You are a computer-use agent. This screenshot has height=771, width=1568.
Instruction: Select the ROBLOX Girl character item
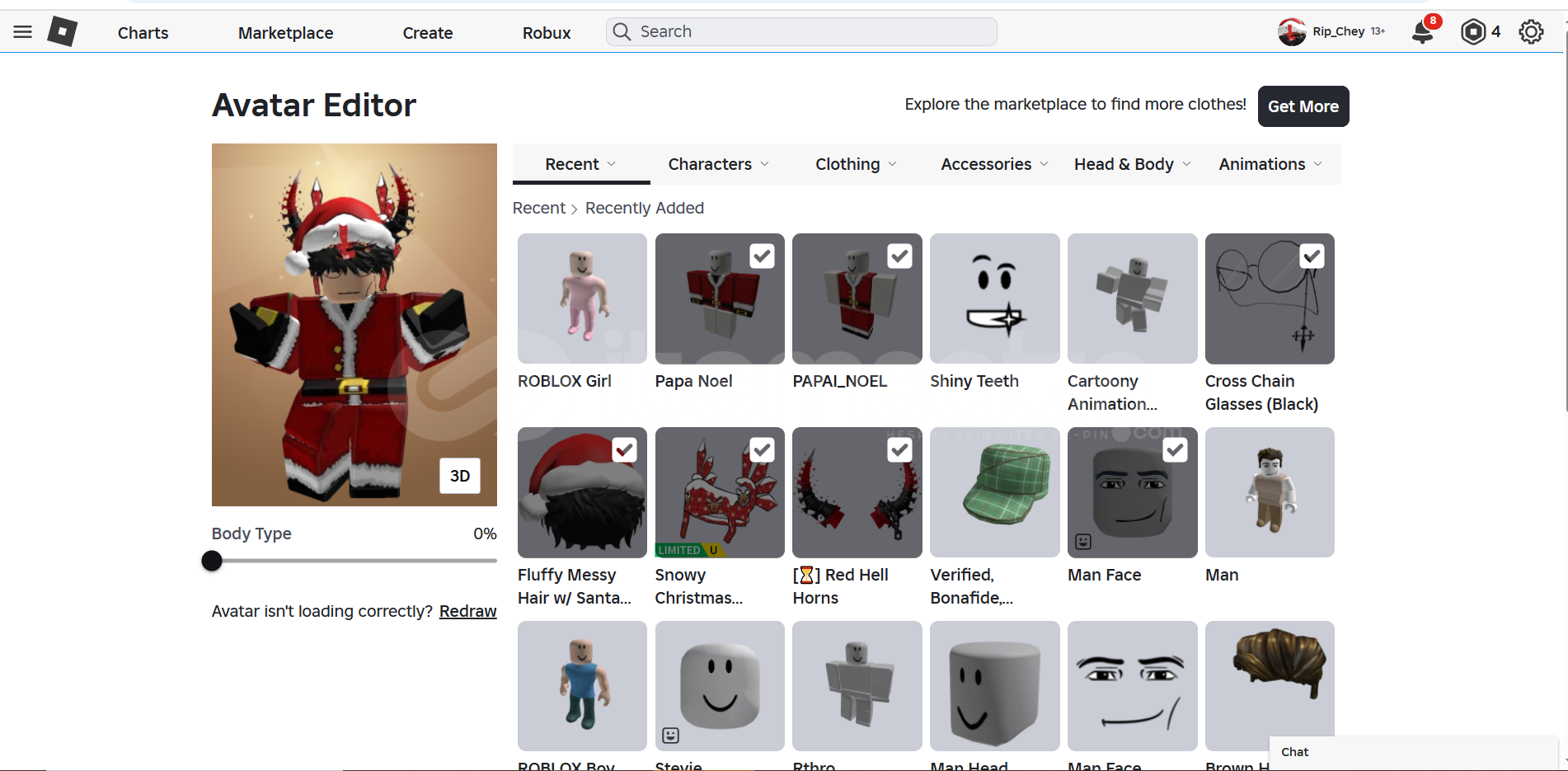[x=582, y=299]
